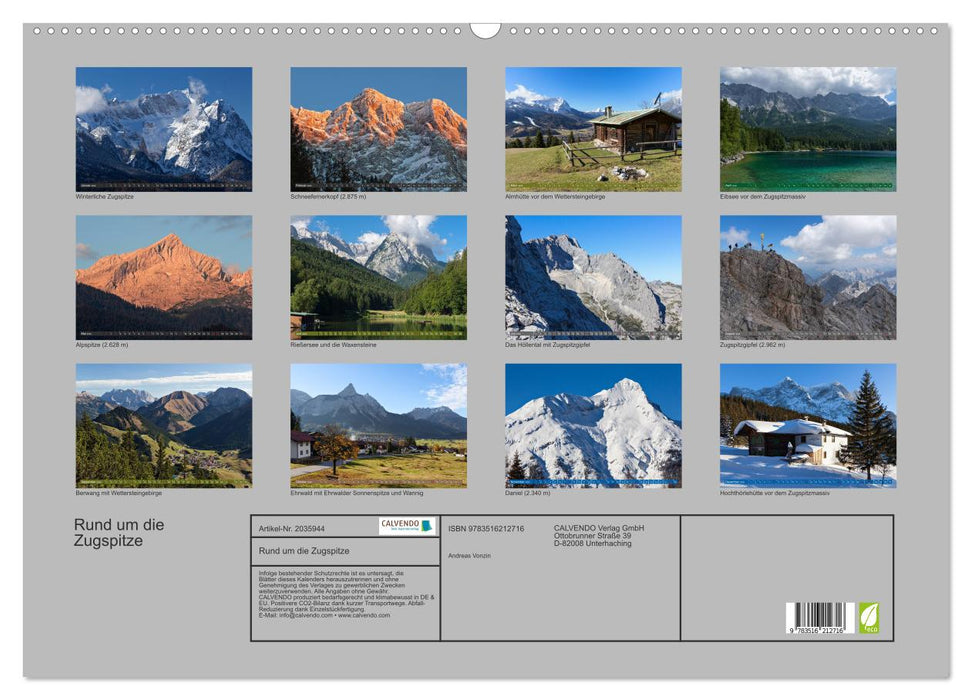Click the Alpspitze alpenglow thumbnail
This screenshot has height=700, width=971.
pos(164,277)
